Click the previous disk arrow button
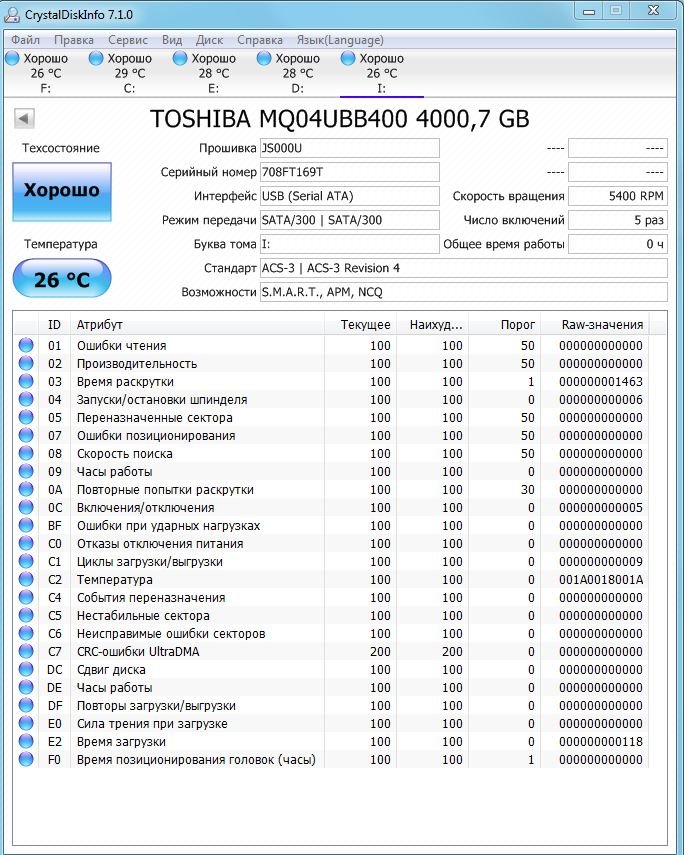Screen dimensions: 684x855 pos(23,119)
